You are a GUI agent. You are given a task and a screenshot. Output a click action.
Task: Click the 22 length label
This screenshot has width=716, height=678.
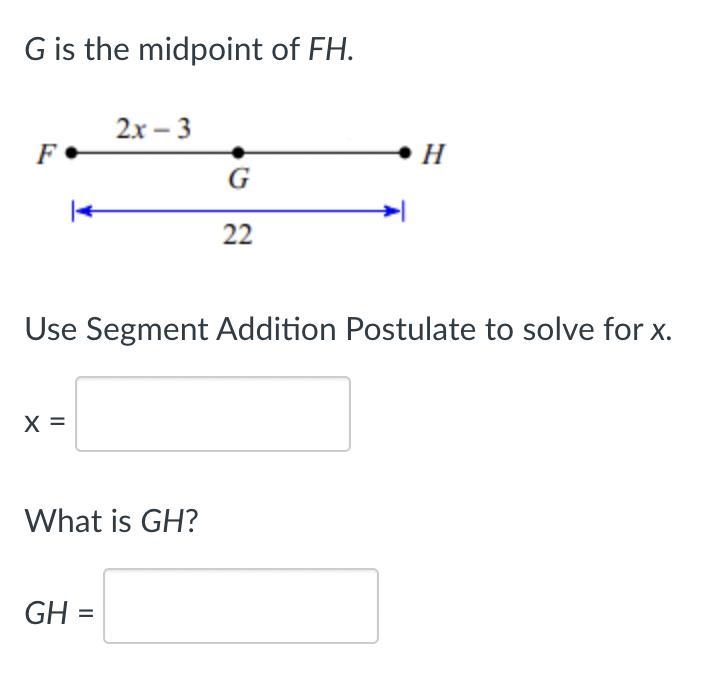(x=237, y=235)
